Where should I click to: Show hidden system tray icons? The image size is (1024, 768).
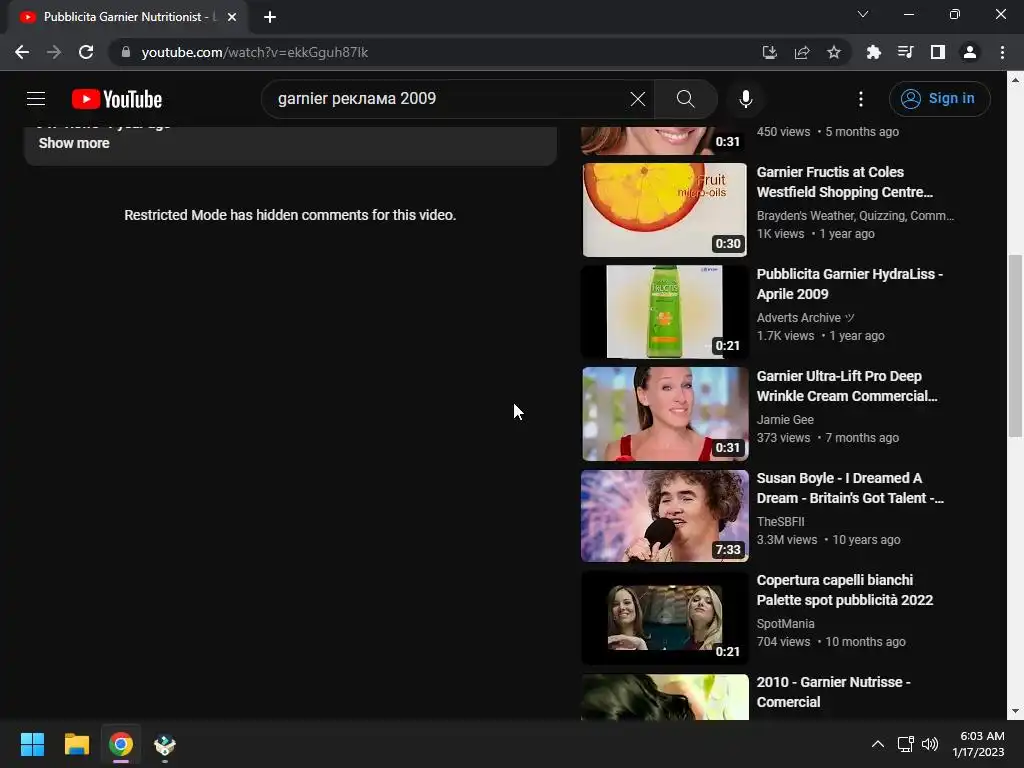[878, 744]
